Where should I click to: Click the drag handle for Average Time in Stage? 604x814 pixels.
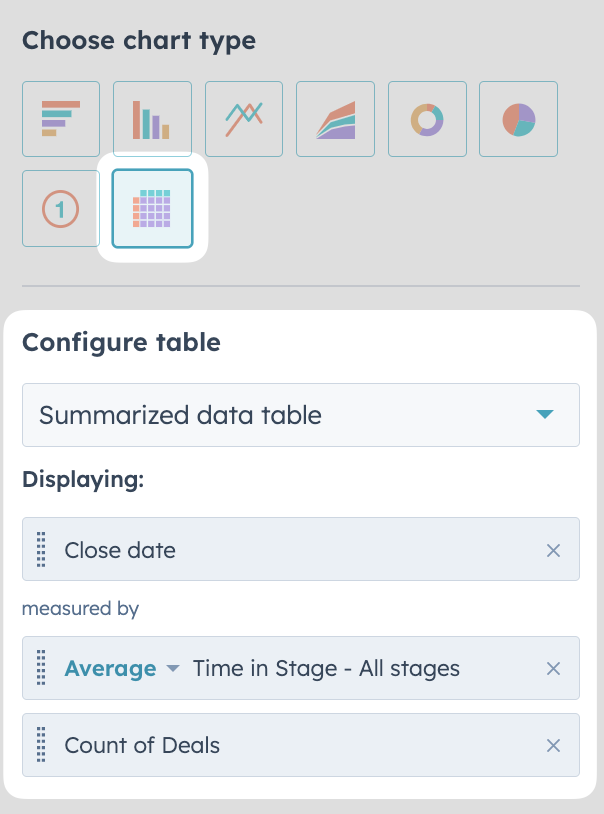pos(41,668)
